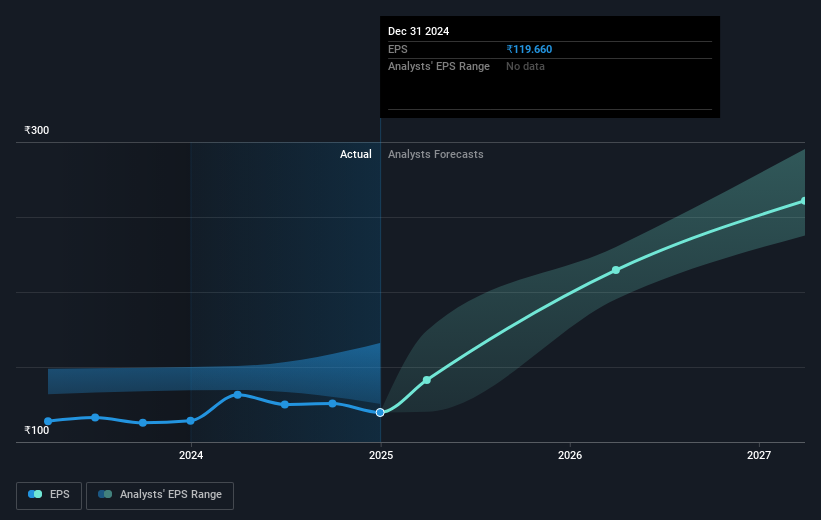Viewport: 821px width, 520px height.
Task: Click the ₹119.660 EPS value in tooltip
Action: click(x=529, y=49)
